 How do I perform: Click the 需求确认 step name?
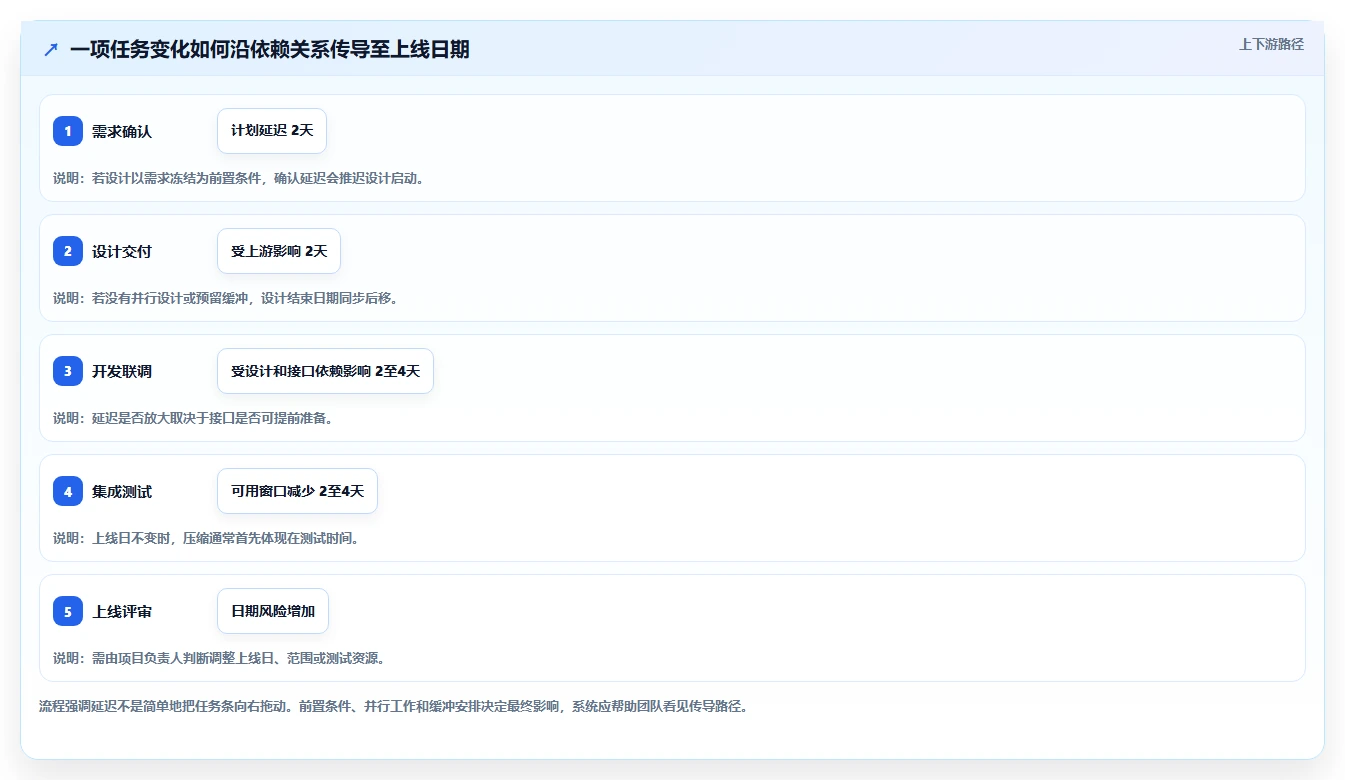[122, 131]
